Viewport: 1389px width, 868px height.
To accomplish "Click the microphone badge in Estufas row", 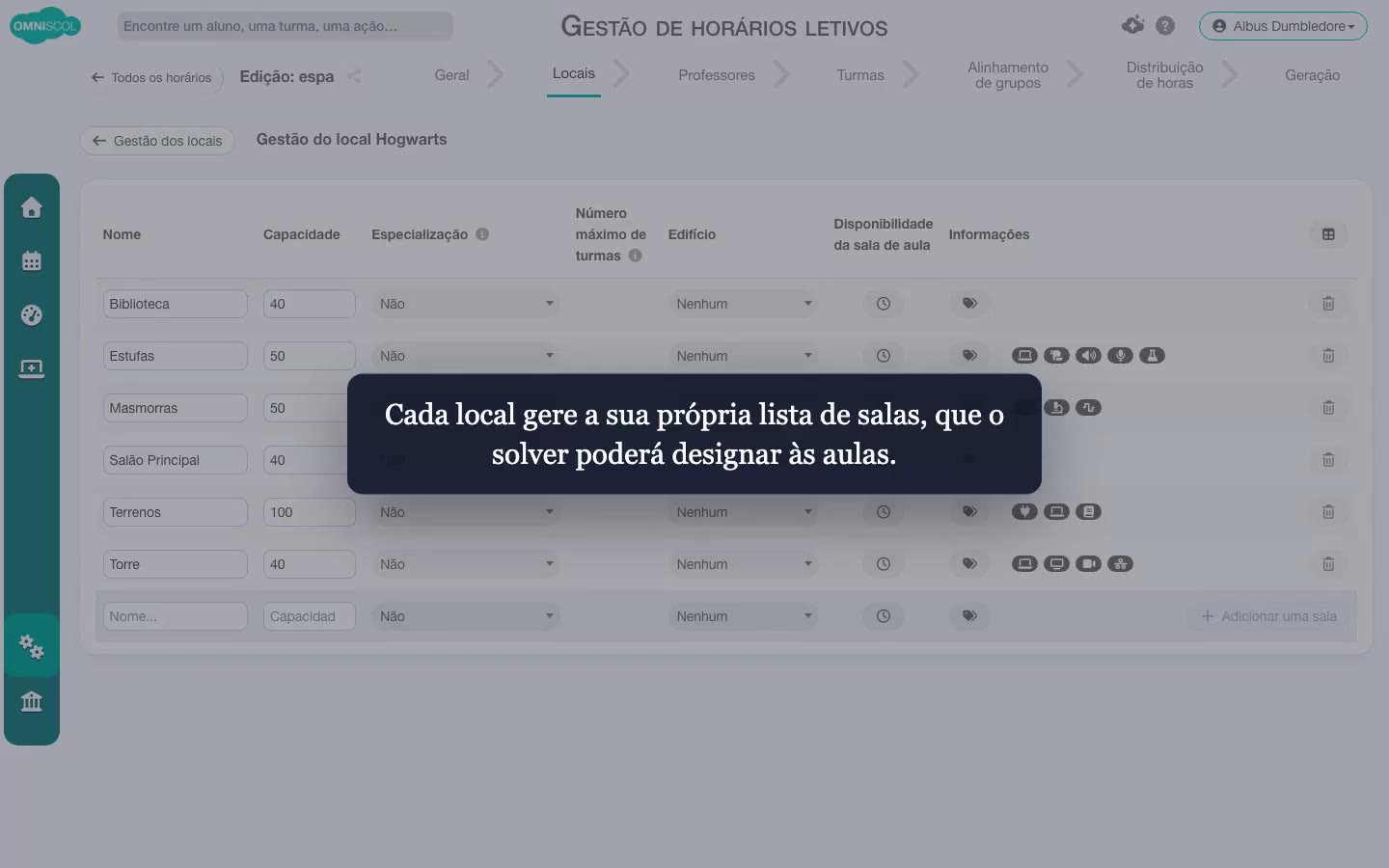I will tap(1120, 356).
